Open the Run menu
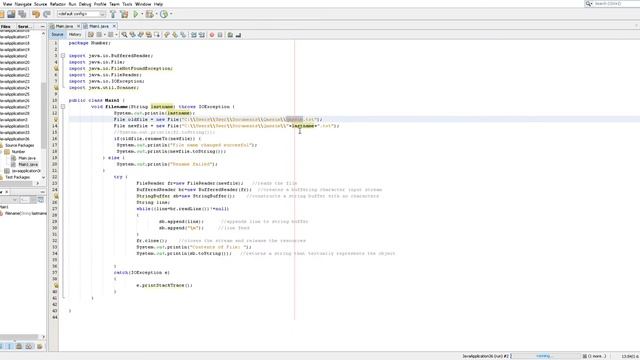This screenshot has width=640, height=360. [x=72, y=4]
